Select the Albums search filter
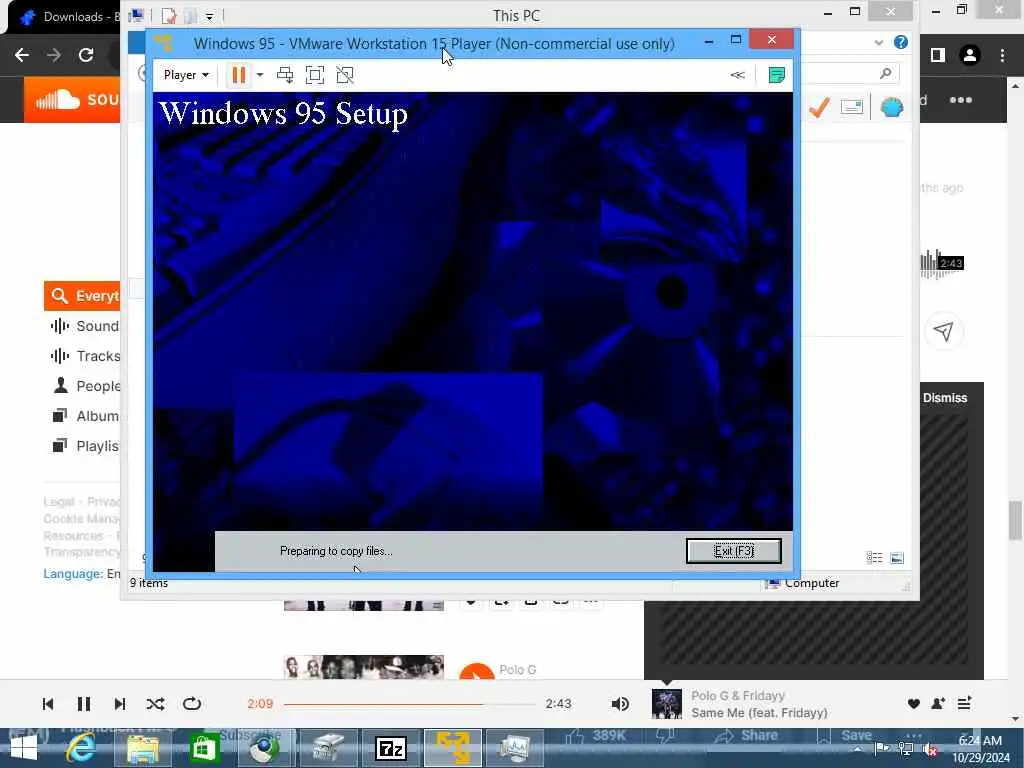Image resolution: width=1024 pixels, height=768 pixels. tap(86, 416)
